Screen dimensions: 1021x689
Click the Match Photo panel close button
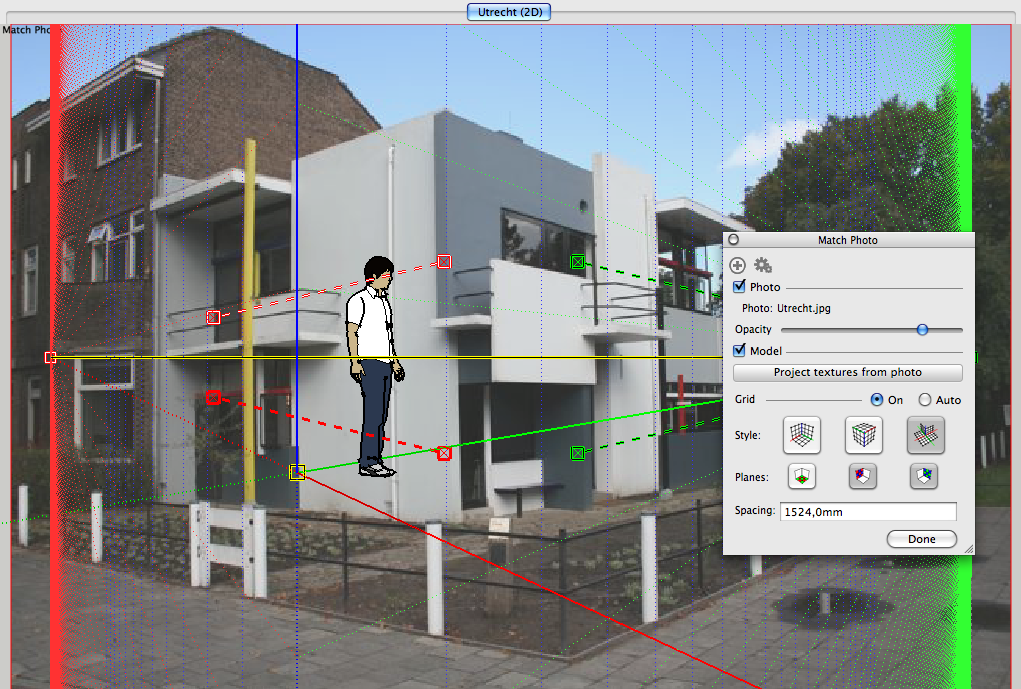click(732, 240)
